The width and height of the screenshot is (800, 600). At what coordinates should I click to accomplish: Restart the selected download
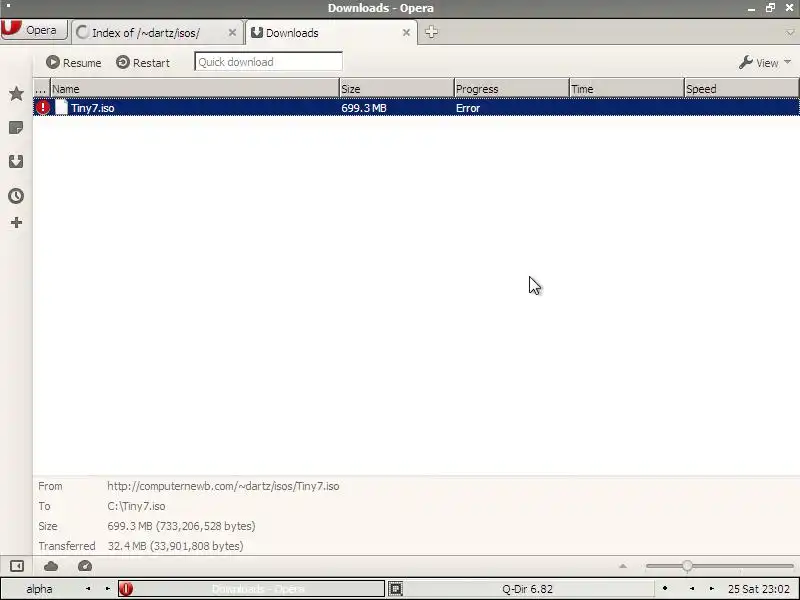[143, 62]
